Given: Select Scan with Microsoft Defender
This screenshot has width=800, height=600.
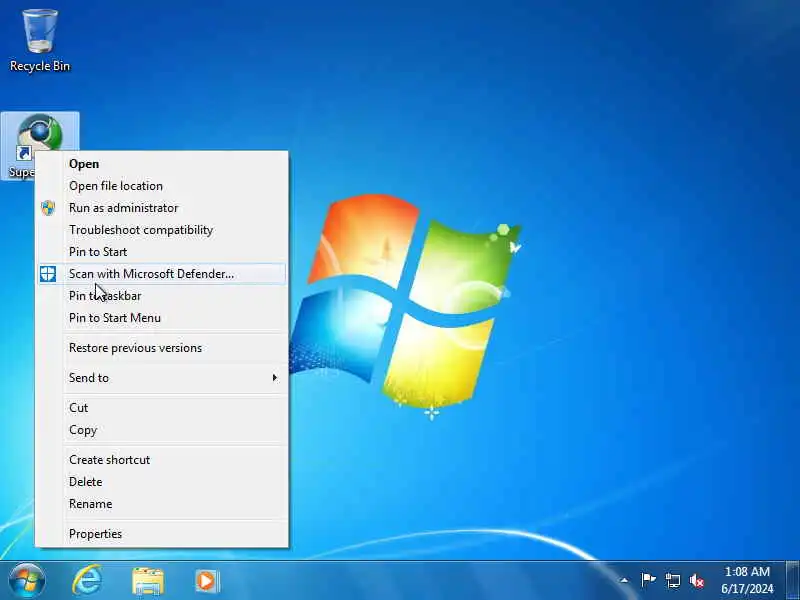Looking at the screenshot, I should pos(162,273).
